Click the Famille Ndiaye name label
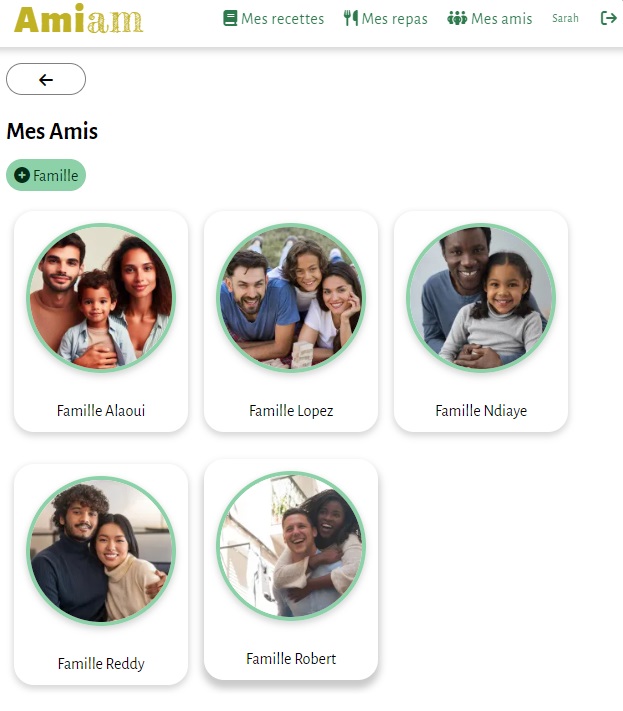This screenshot has height=711, width=623. click(481, 411)
